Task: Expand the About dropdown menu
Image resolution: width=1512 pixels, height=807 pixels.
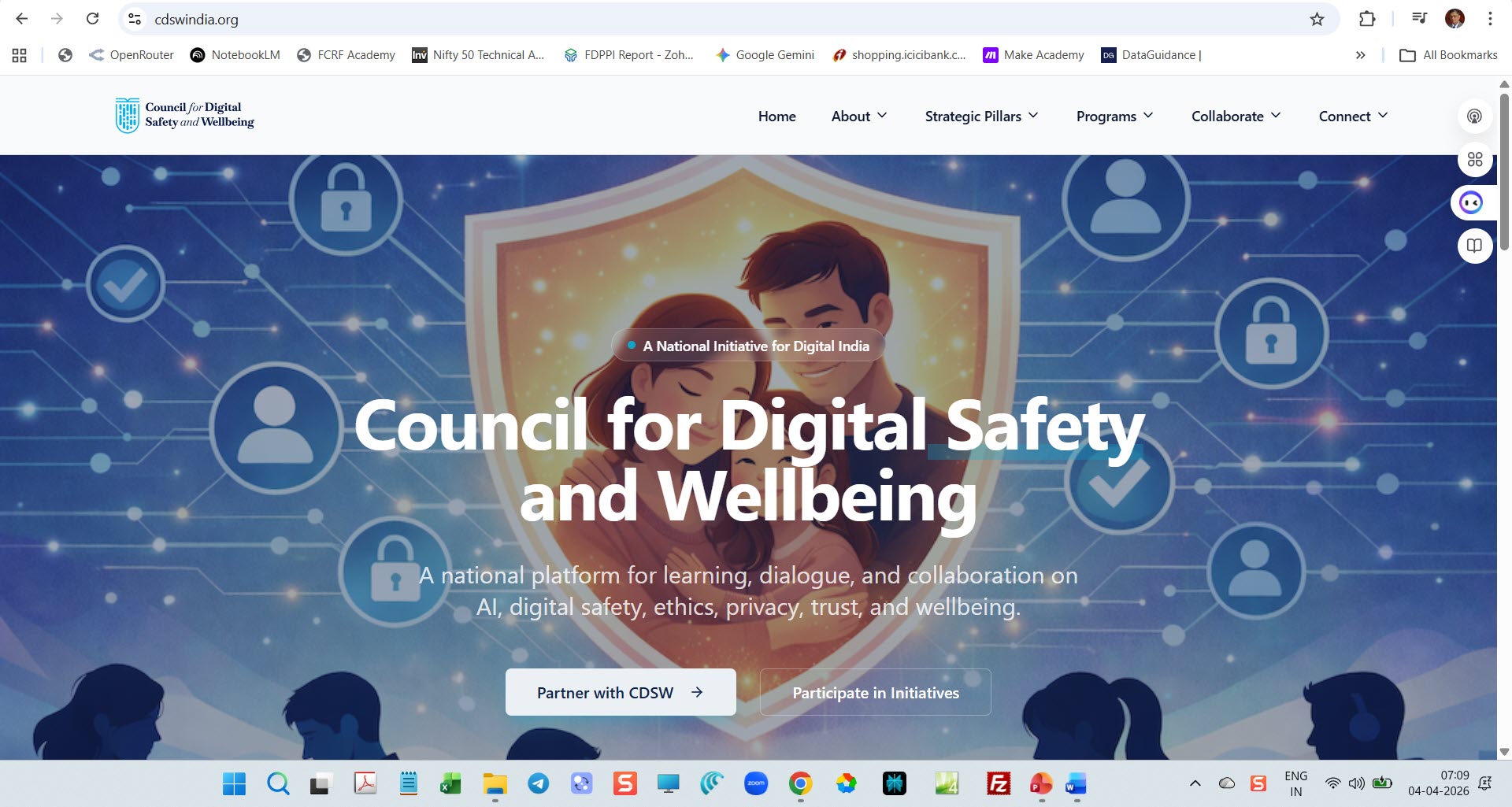Action: [858, 116]
